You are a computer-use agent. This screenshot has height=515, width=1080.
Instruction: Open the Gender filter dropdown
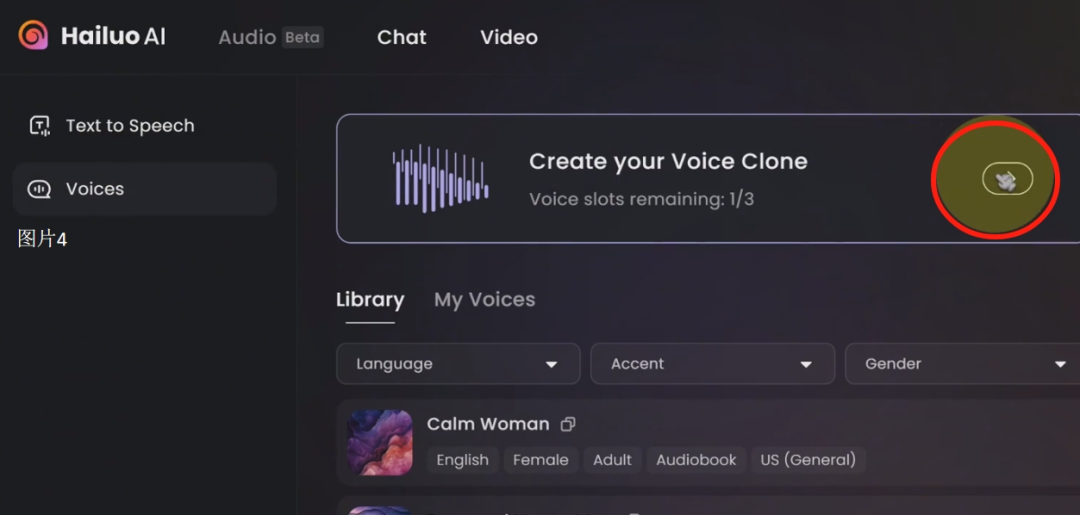pyautogui.click(x=963, y=364)
